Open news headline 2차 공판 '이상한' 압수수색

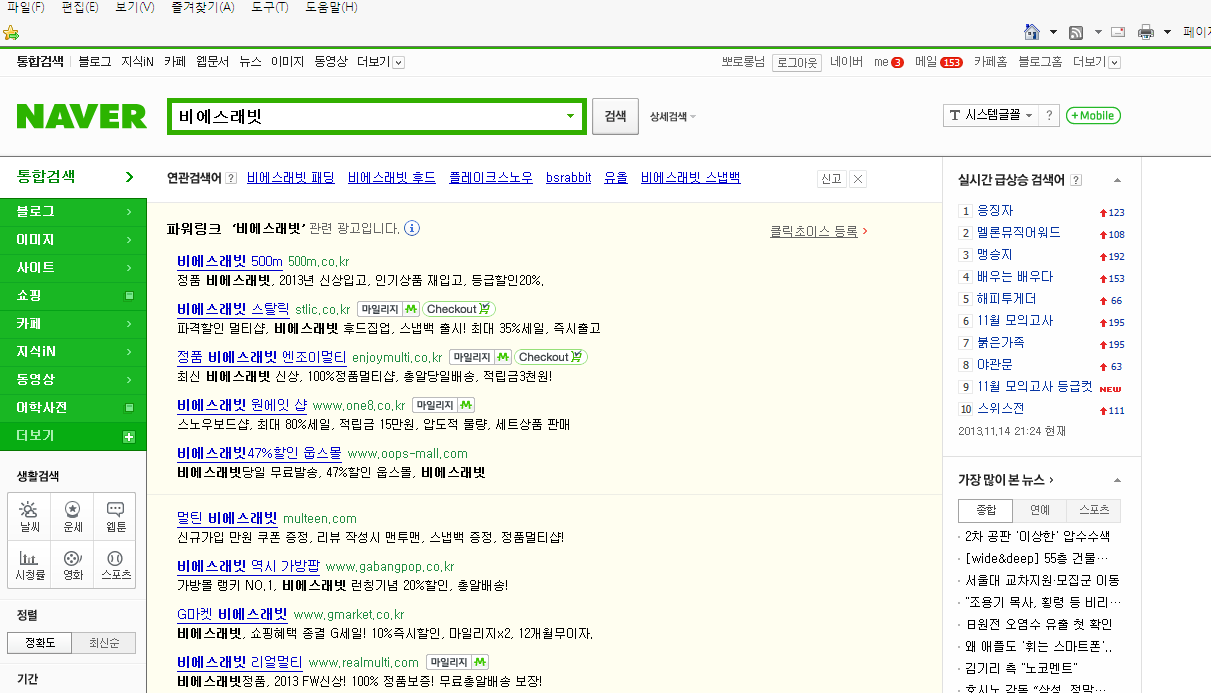(x=1038, y=536)
